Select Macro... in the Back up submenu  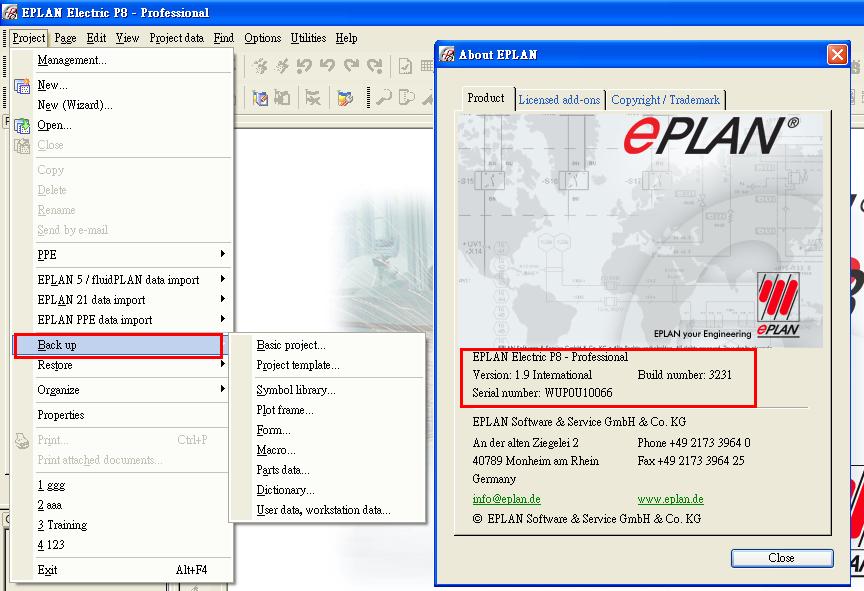[327, 450]
